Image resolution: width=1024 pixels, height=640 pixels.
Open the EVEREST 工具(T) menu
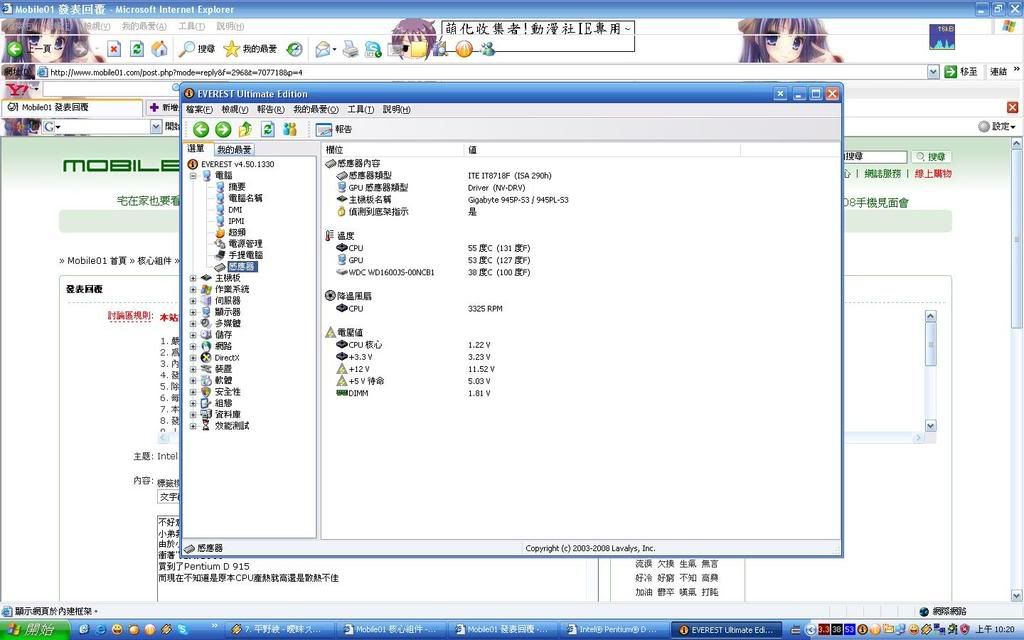tap(360, 110)
